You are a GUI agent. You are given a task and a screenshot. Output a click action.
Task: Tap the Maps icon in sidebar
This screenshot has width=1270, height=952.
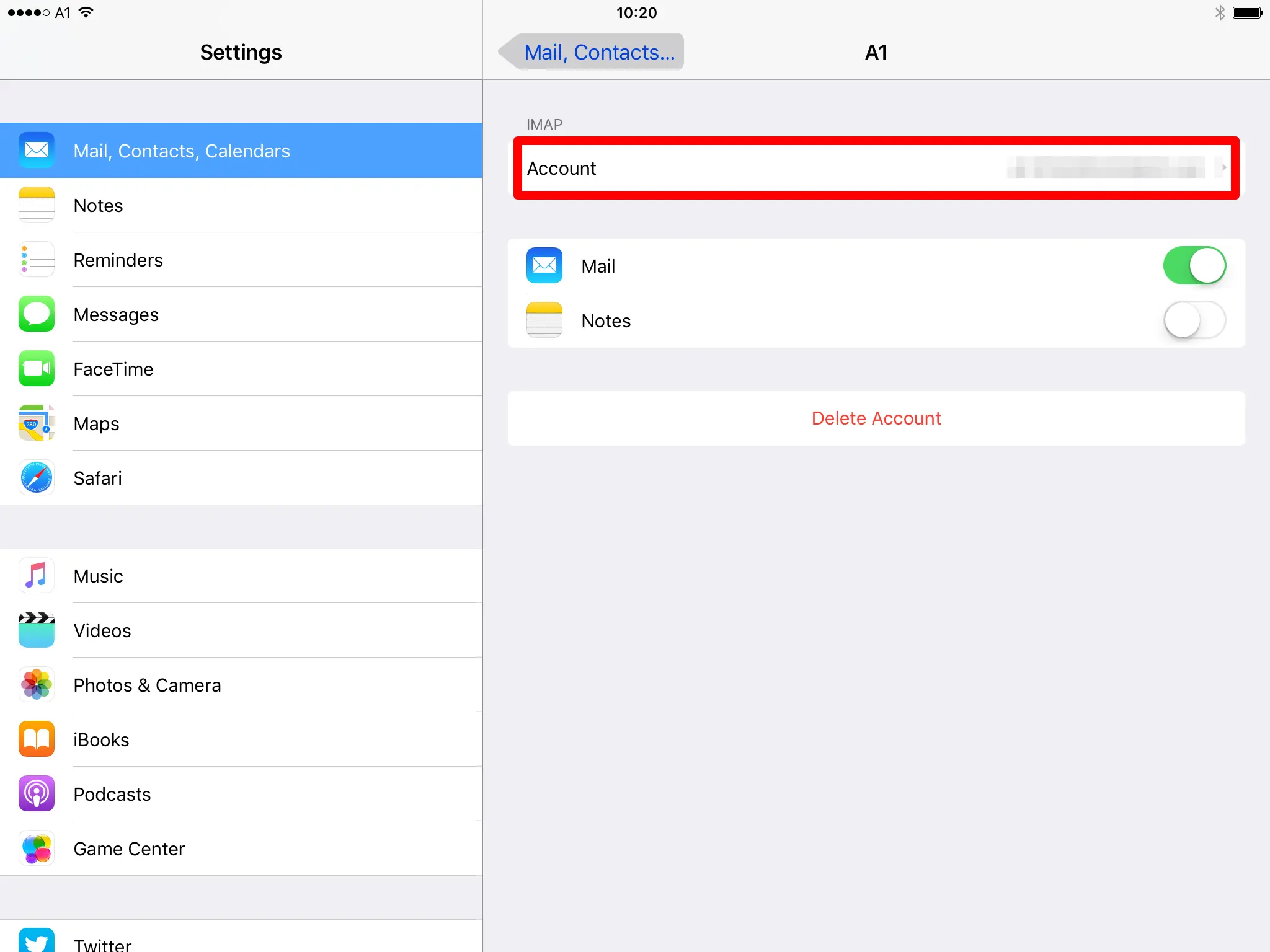point(37,423)
